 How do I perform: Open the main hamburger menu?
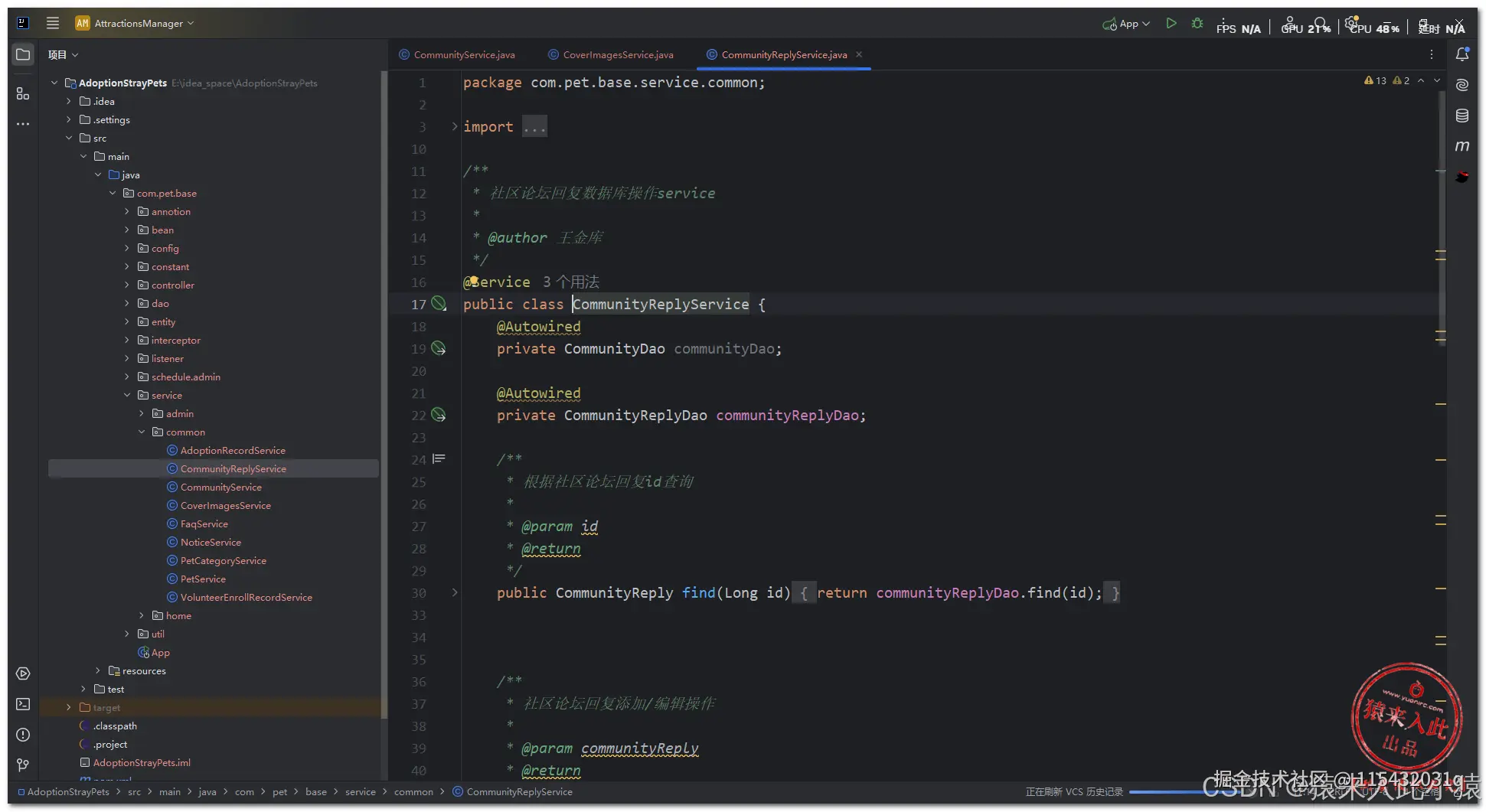tap(53, 23)
